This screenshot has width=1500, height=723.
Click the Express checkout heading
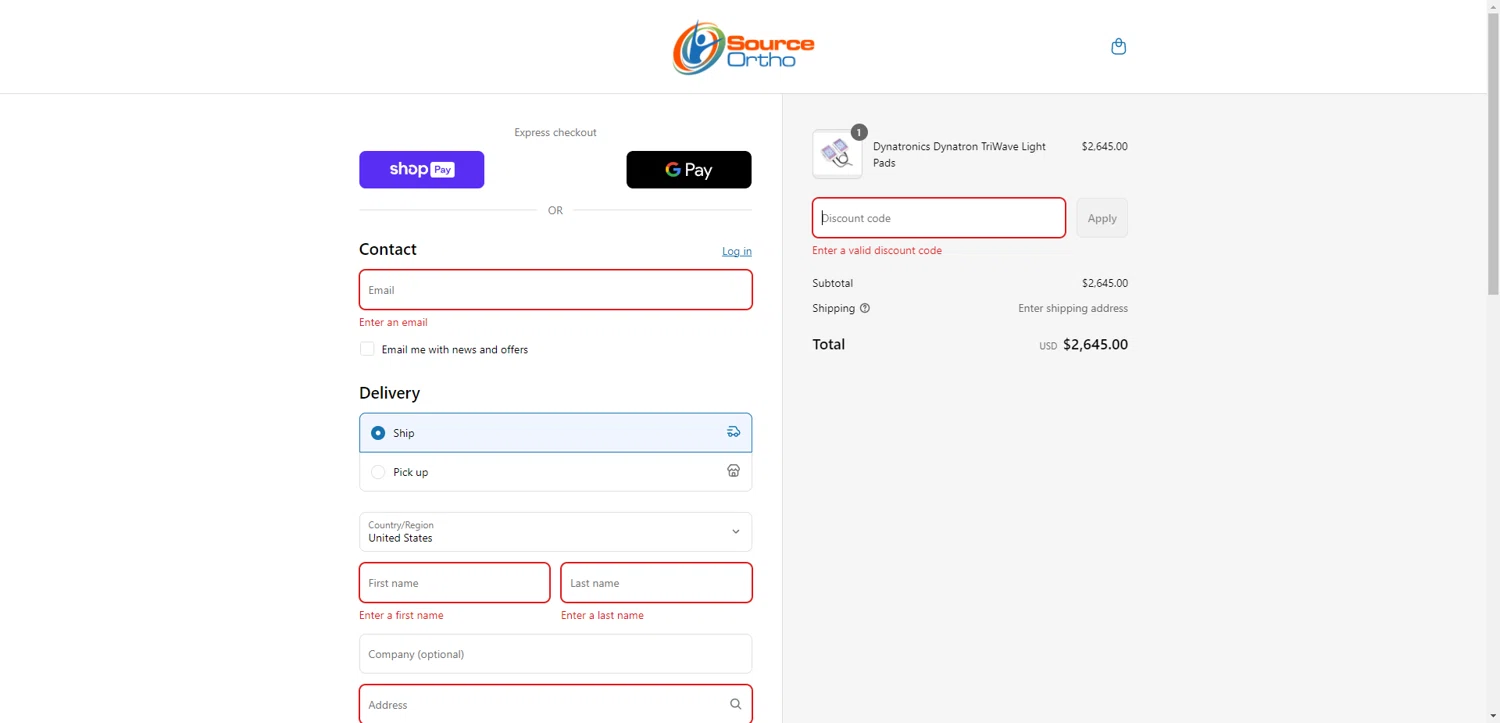[555, 132]
